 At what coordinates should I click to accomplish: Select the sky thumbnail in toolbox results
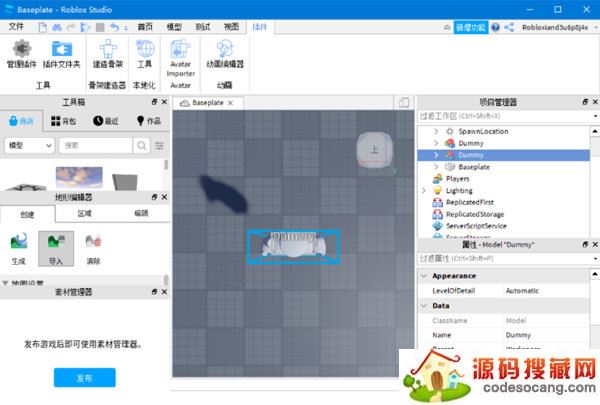tap(79, 178)
